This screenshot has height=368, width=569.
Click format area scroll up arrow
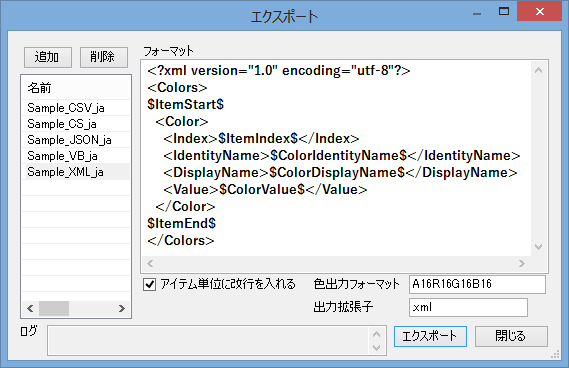coord(539,70)
